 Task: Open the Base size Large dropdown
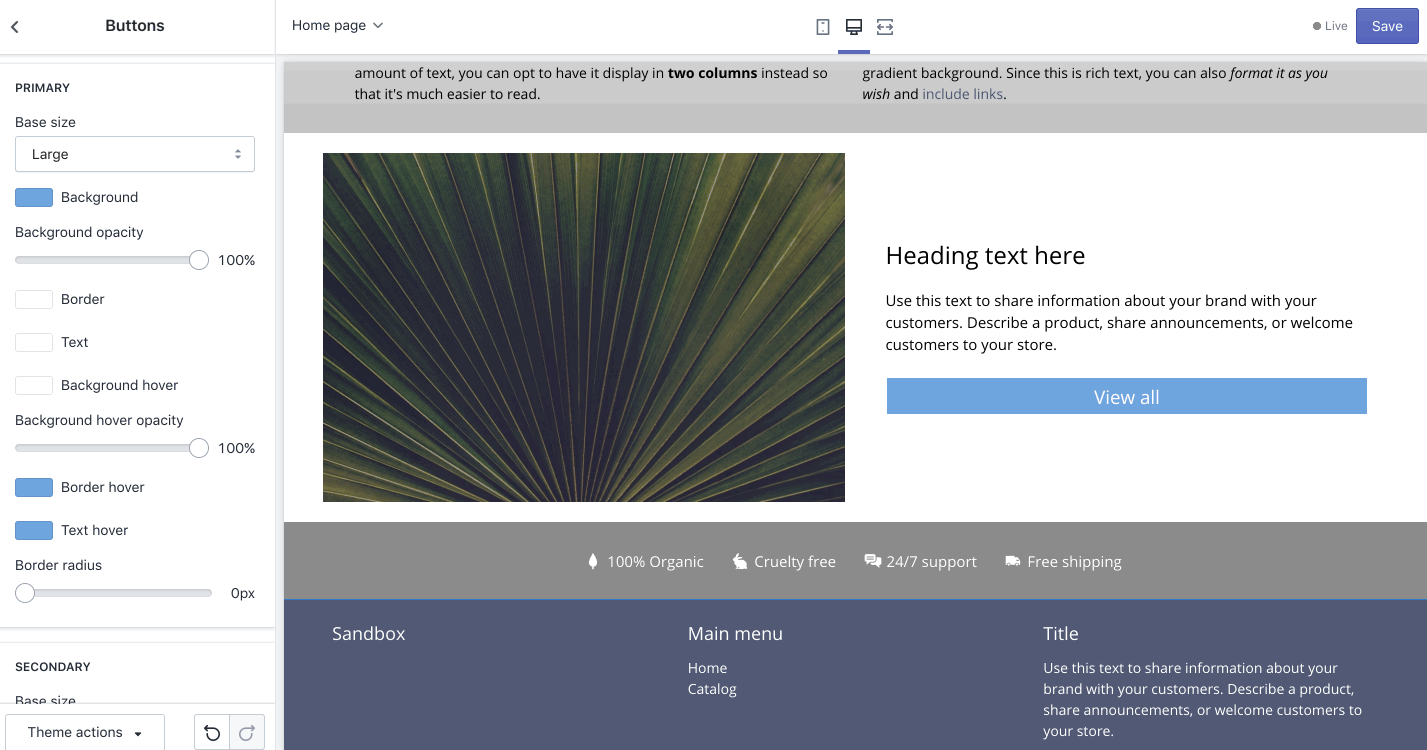135,154
